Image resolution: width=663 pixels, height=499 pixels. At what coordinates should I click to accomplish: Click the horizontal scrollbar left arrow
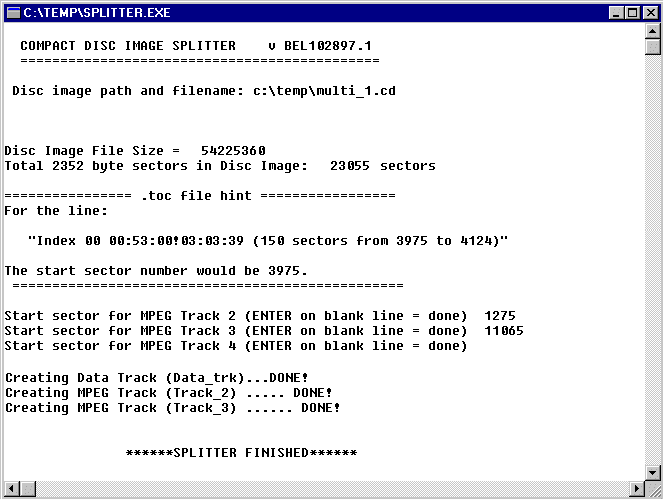tap(10, 490)
